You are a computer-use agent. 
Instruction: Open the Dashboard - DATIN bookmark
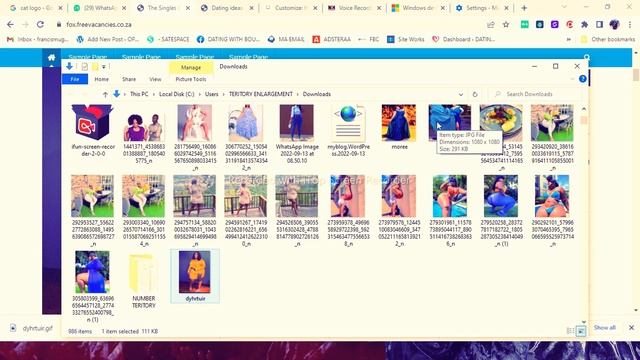(463, 40)
